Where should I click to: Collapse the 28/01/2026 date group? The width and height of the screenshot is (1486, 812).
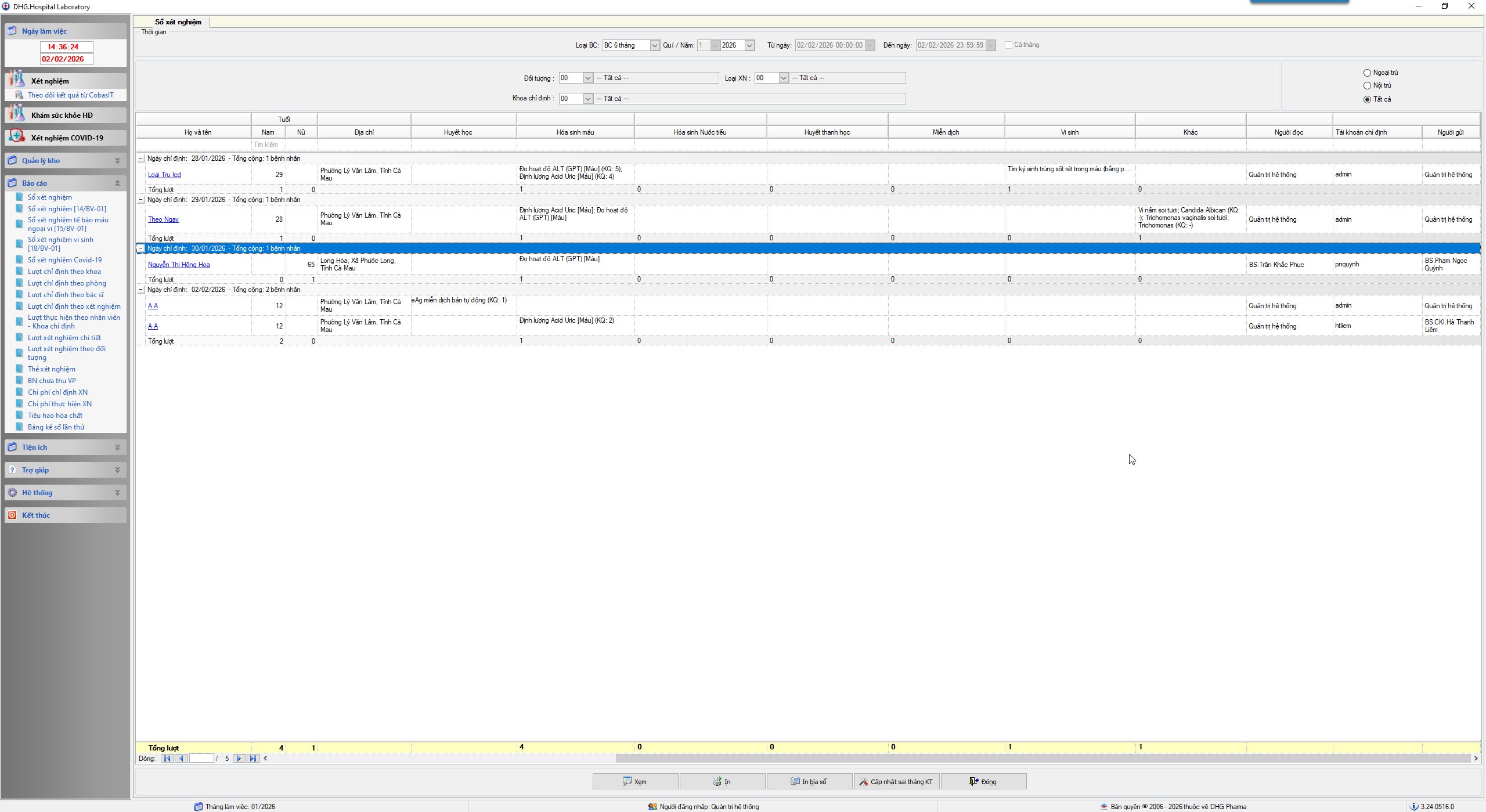point(140,158)
